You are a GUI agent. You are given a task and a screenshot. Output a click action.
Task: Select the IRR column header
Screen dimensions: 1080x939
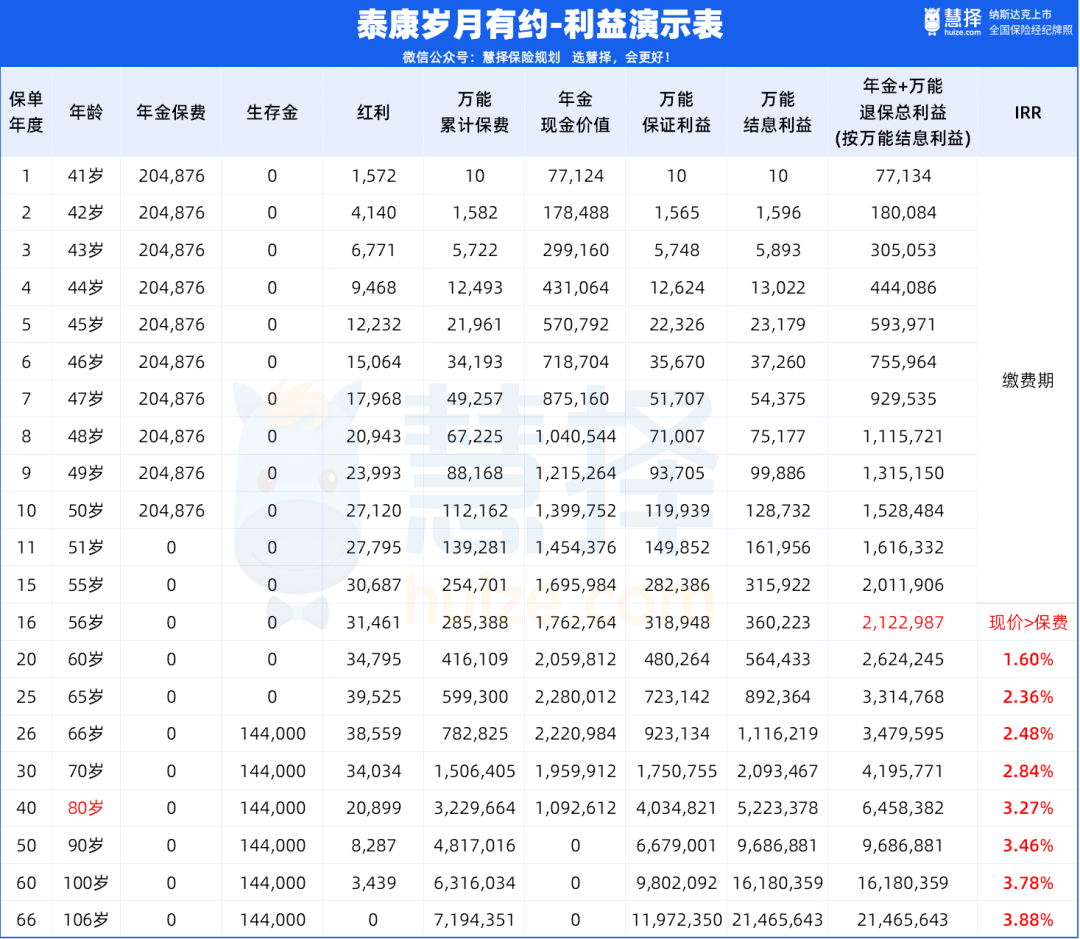click(1027, 112)
